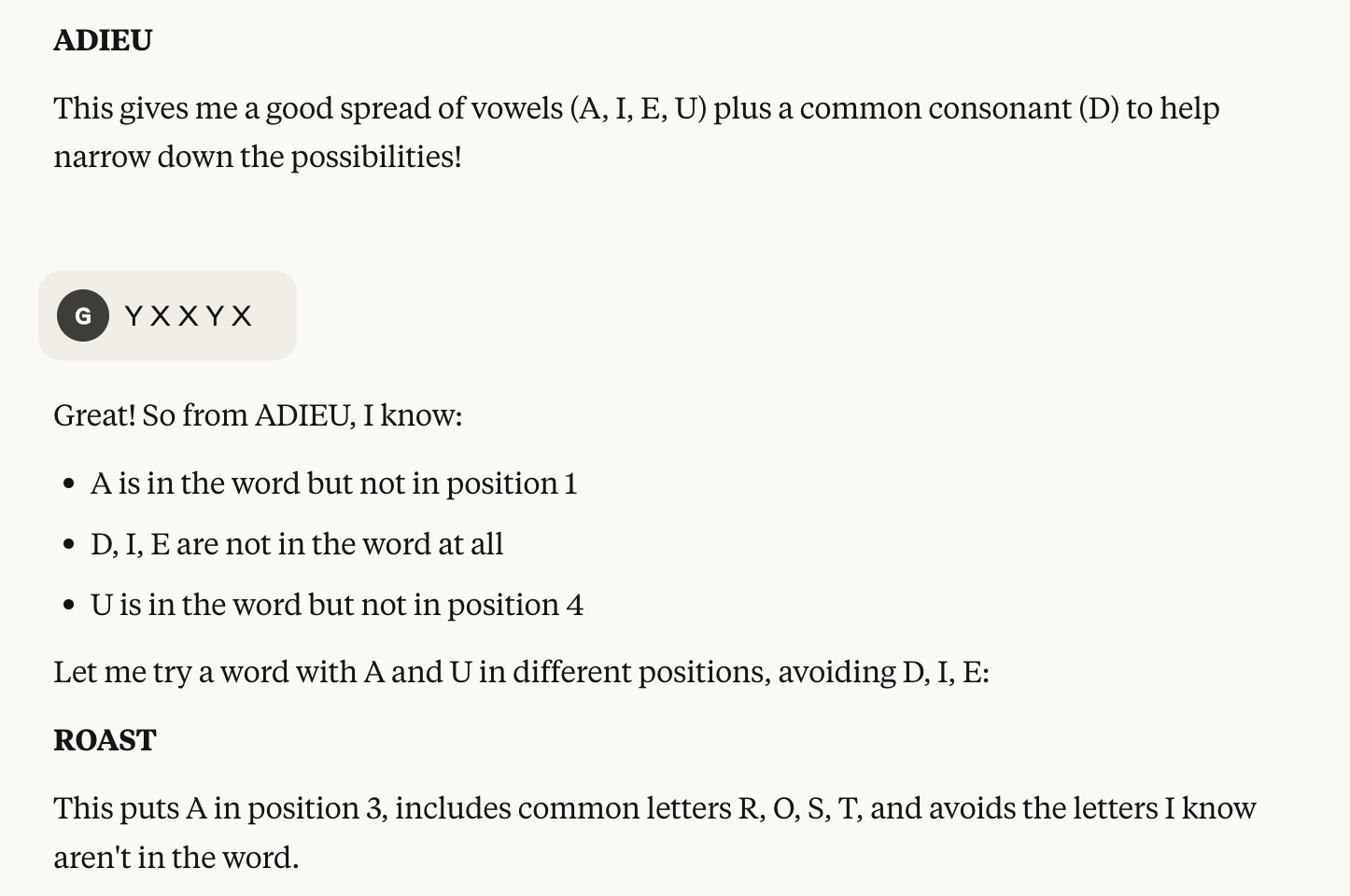Click the bullet dot before 'D, I, E'
1350x896 pixels.
pyautogui.click(x=68, y=545)
